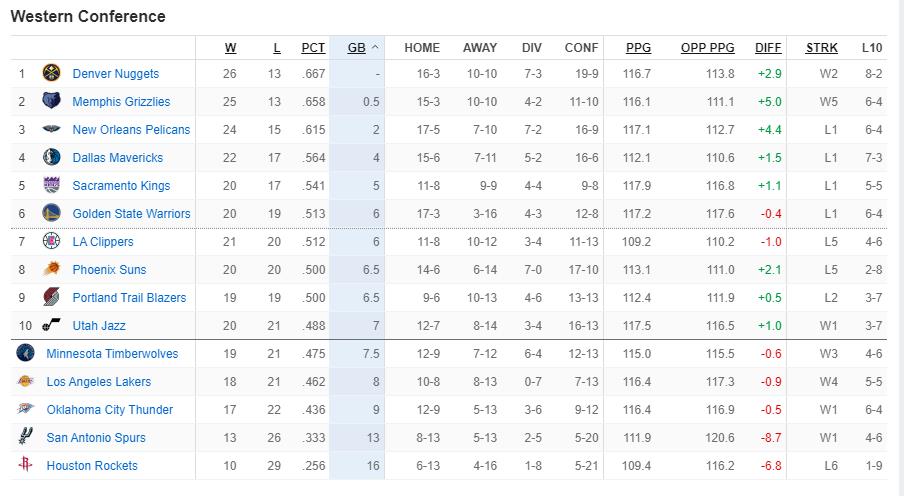Open the Oklahoma City Thunder link
The image size is (904, 496).
pos(110,410)
